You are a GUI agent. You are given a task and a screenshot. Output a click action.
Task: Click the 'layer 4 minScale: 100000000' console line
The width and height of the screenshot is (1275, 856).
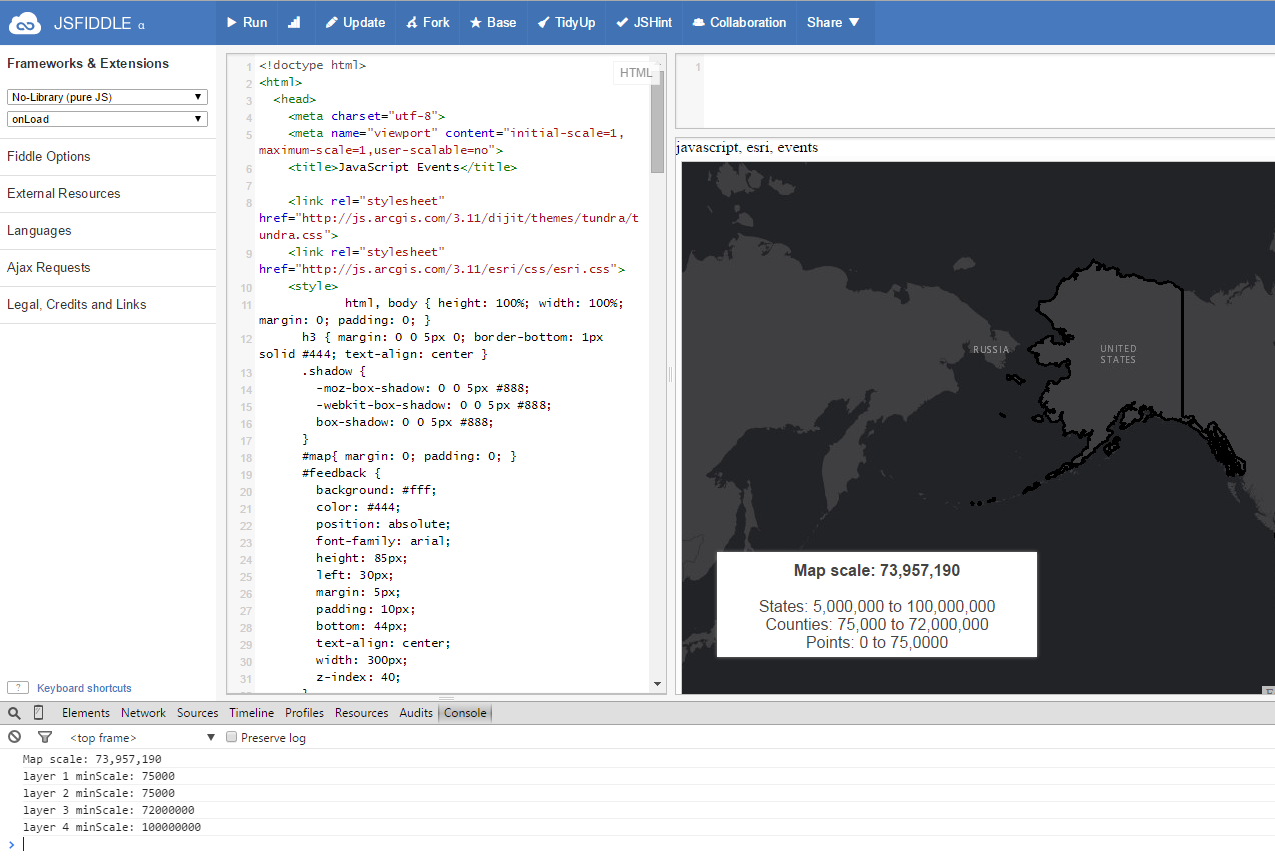112,827
